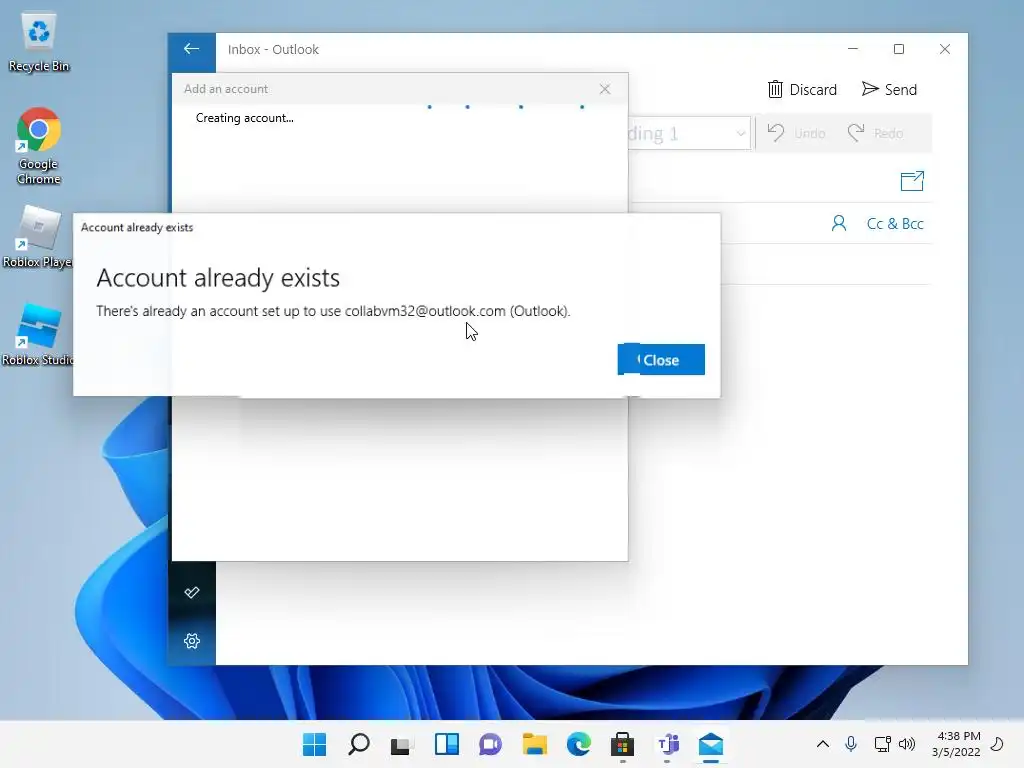The width and height of the screenshot is (1024, 768).
Task: Discard the current email draft
Action: coord(802,89)
